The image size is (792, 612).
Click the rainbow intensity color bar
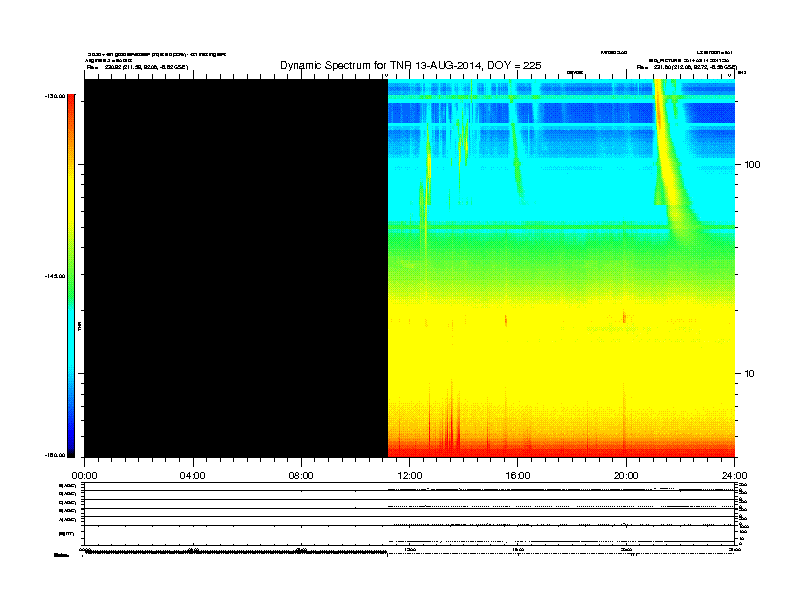(x=71, y=276)
